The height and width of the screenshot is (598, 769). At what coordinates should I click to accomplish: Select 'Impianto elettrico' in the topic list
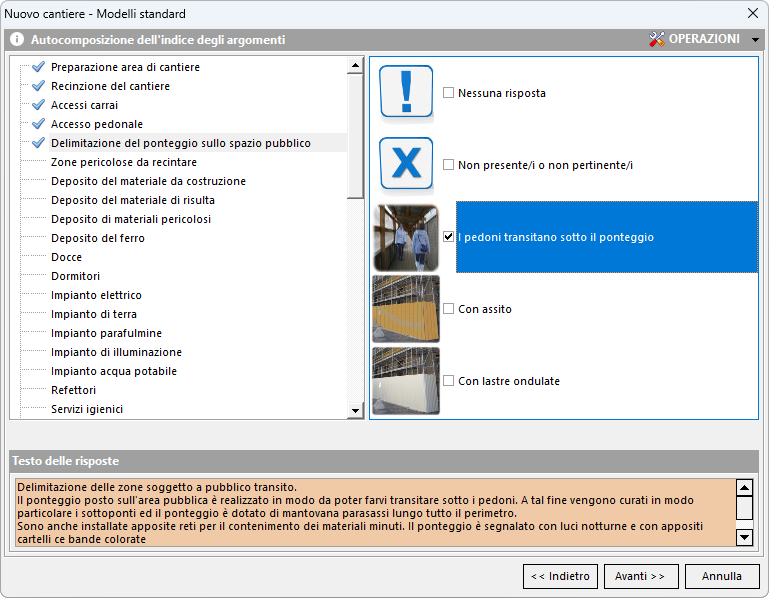point(96,295)
